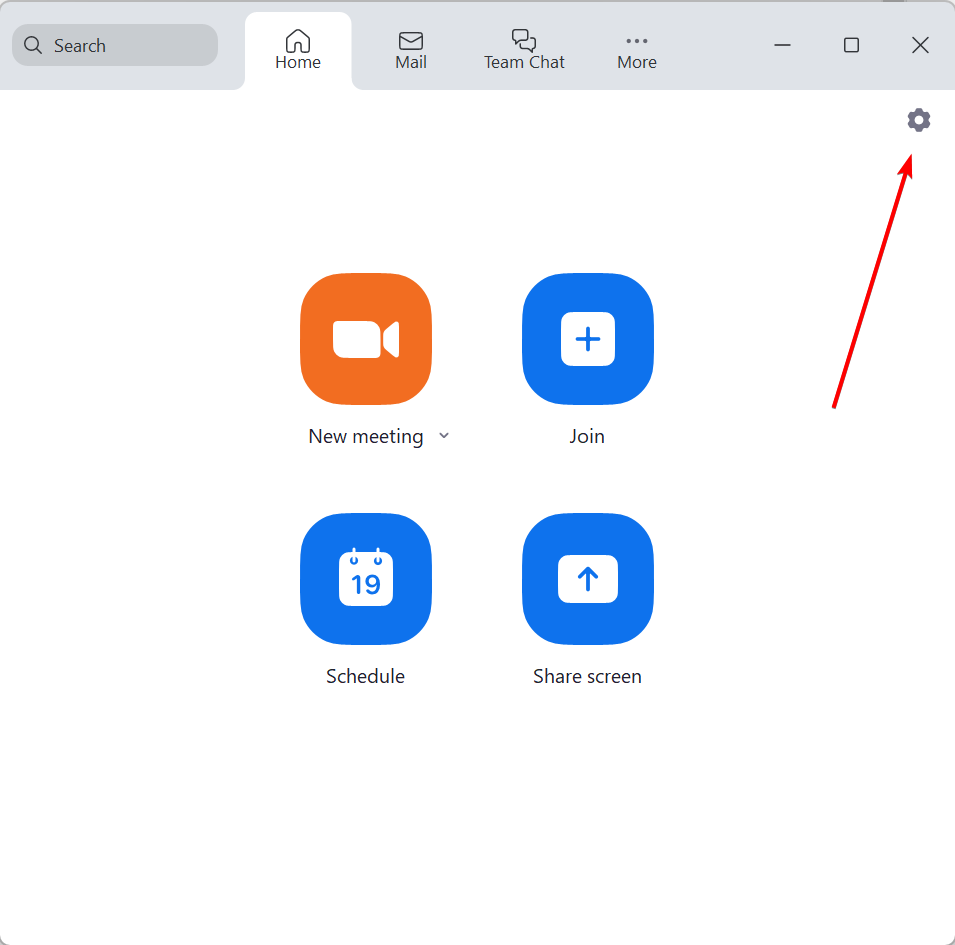Launch Share screen with the arrow icon
Screen dimensions: 955x945
pyautogui.click(x=588, y=578)
